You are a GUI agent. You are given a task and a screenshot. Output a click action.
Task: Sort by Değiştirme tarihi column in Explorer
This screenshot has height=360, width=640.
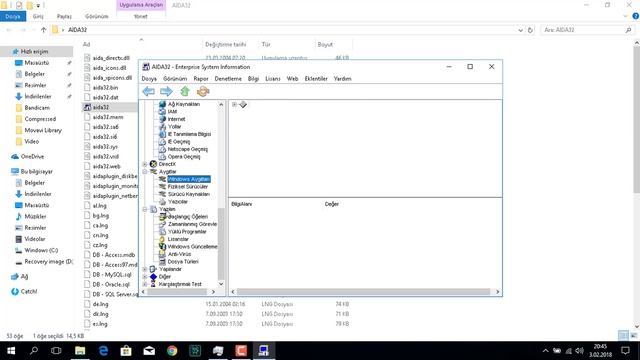[x=226, y=44]
